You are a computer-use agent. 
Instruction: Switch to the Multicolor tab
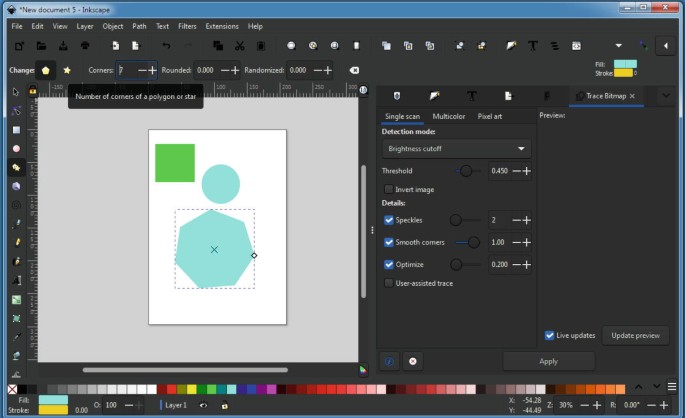pyautogui.click(x=449, y=116)
